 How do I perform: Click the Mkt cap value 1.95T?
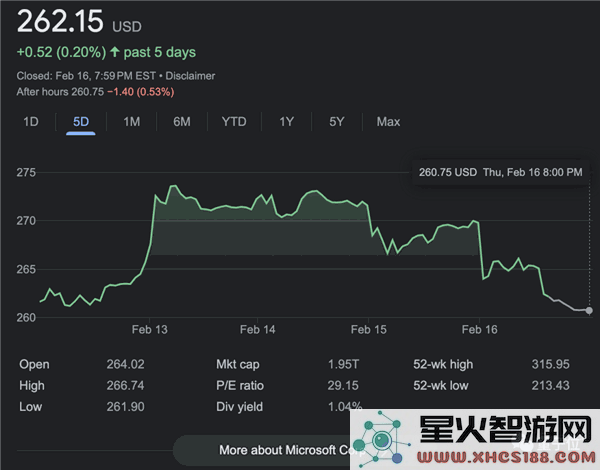pos(343,364)
